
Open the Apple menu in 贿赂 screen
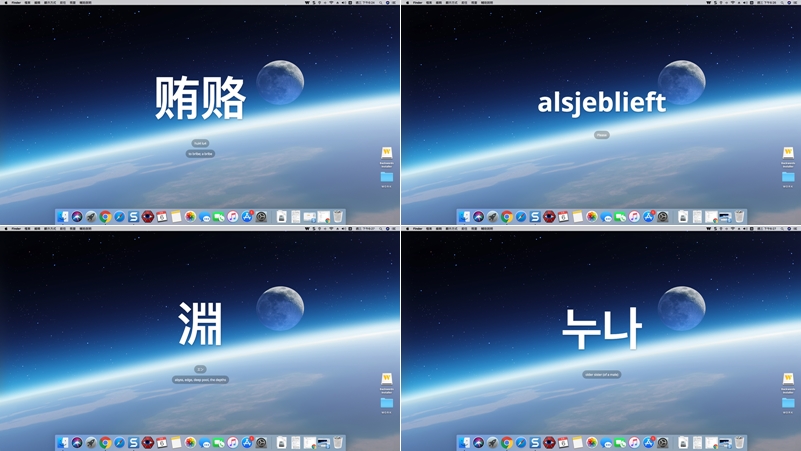click(x=6, y=3)
